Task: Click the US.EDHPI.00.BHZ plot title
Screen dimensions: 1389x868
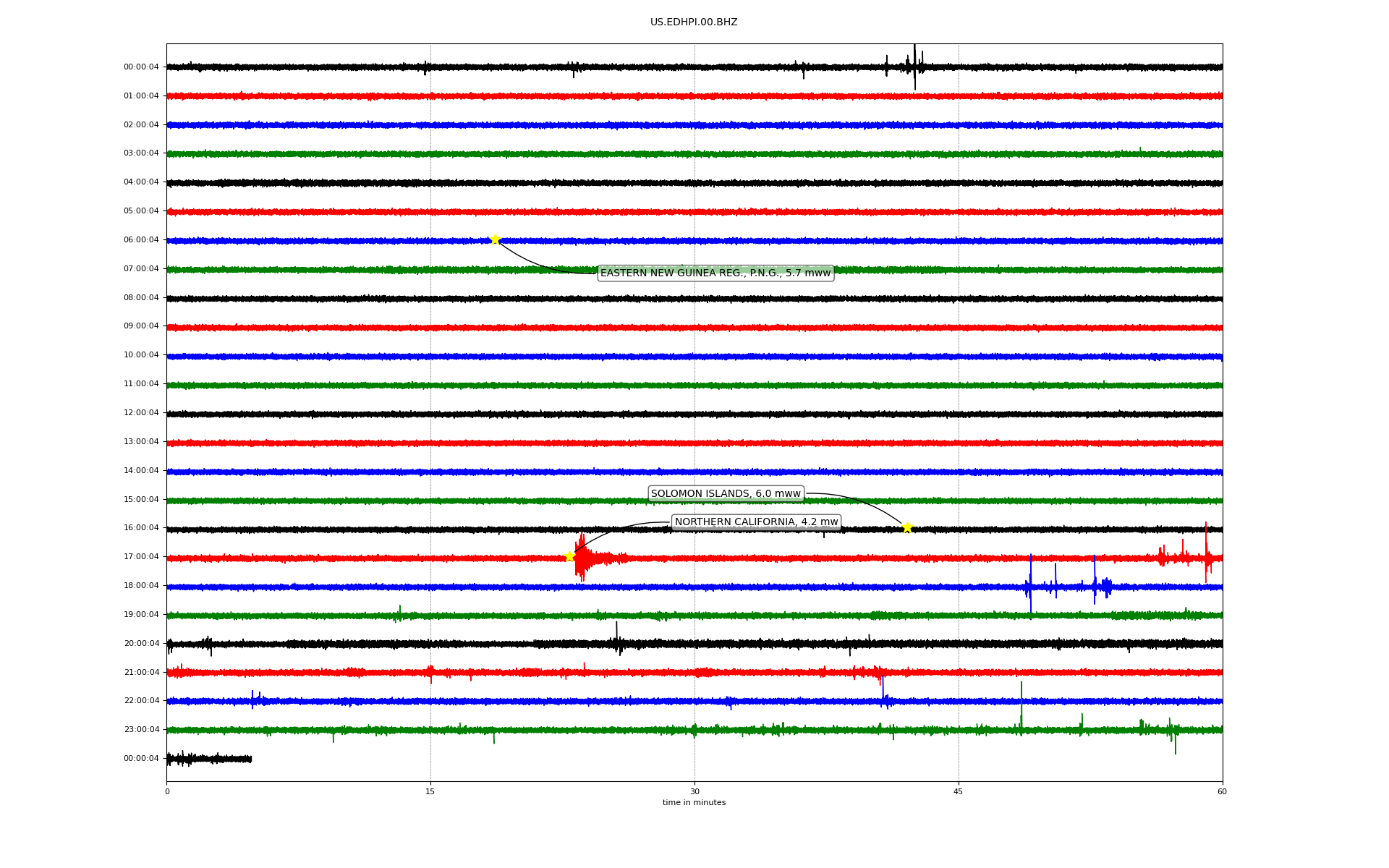Action: [693, 22]
